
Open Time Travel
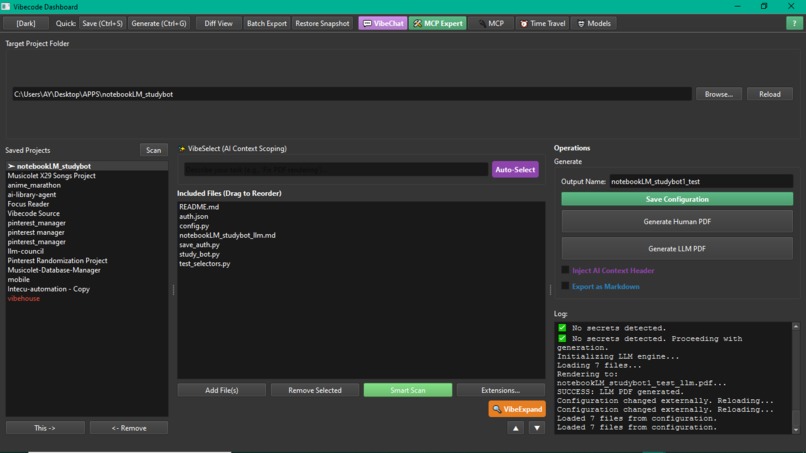[x=542, y=24]
